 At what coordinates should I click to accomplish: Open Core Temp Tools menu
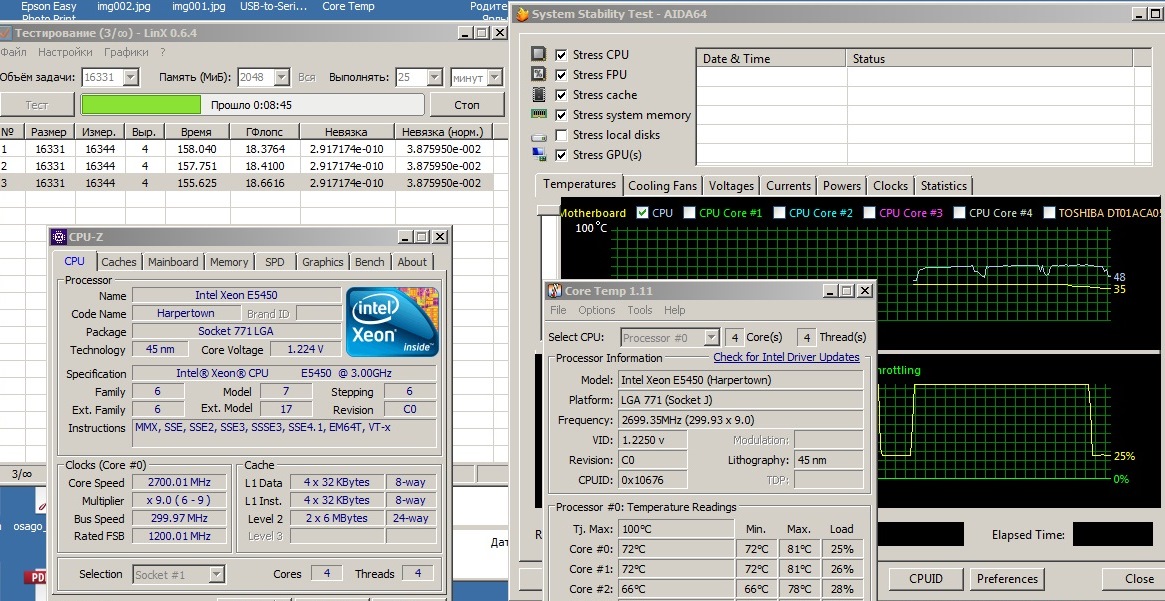tap(639, 311)
